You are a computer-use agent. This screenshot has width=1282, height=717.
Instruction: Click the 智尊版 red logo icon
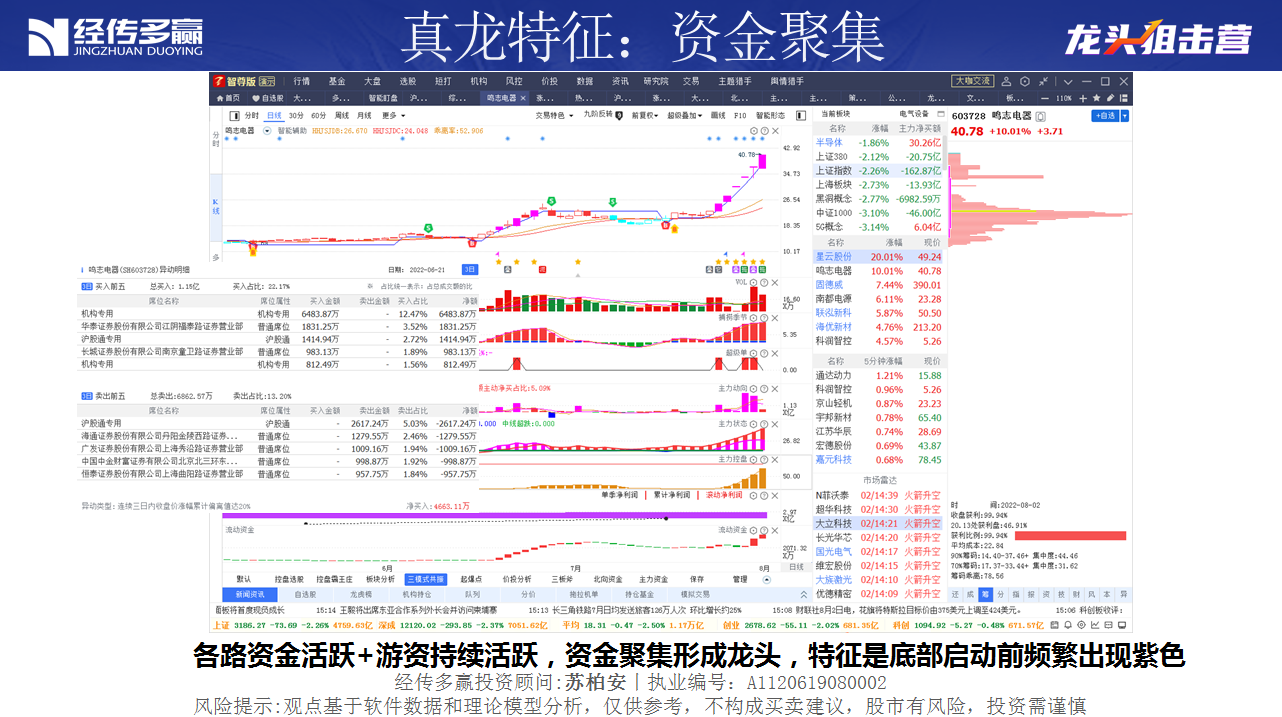point(217,81)
